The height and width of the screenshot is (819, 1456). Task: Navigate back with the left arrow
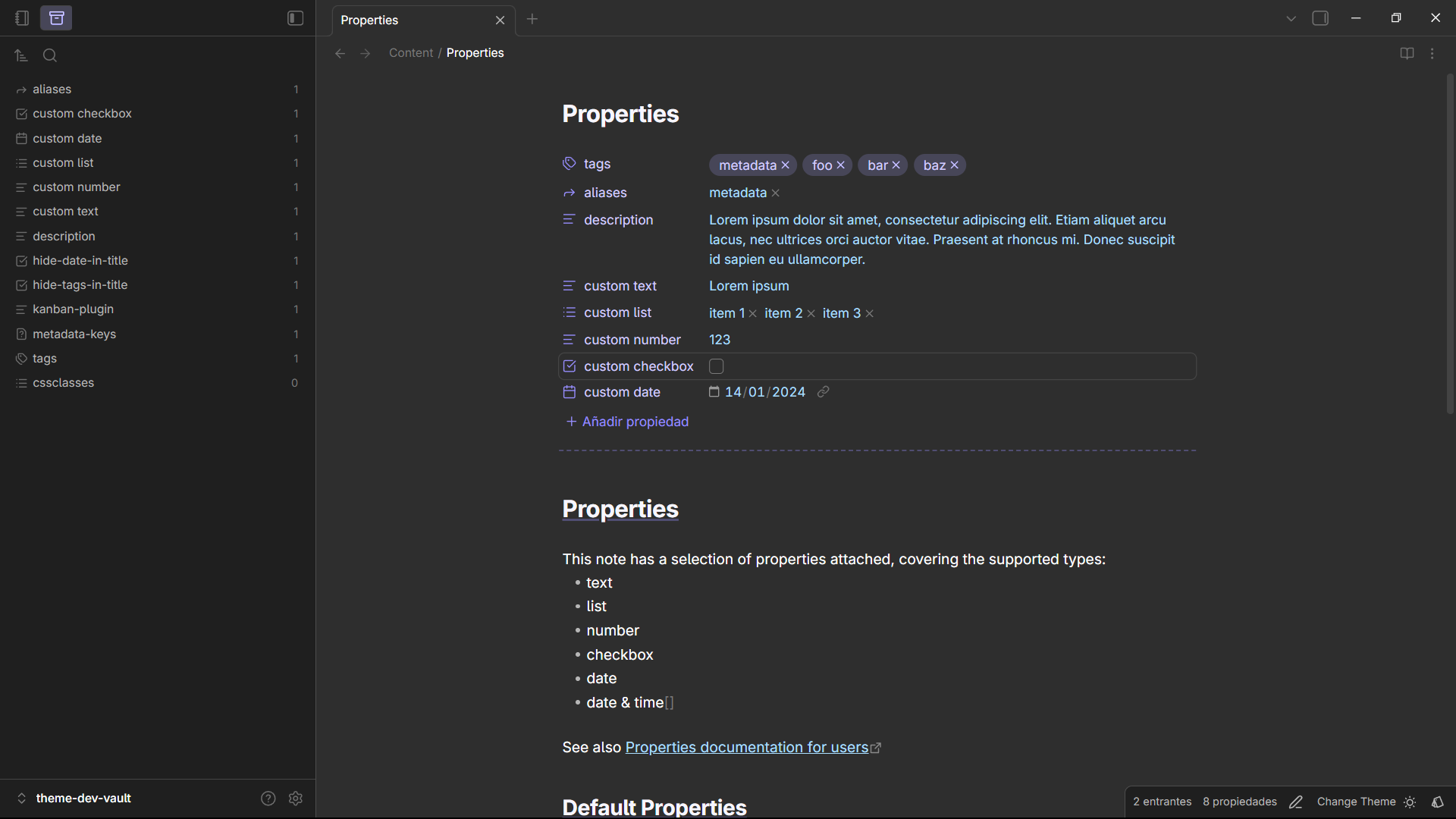340,53
